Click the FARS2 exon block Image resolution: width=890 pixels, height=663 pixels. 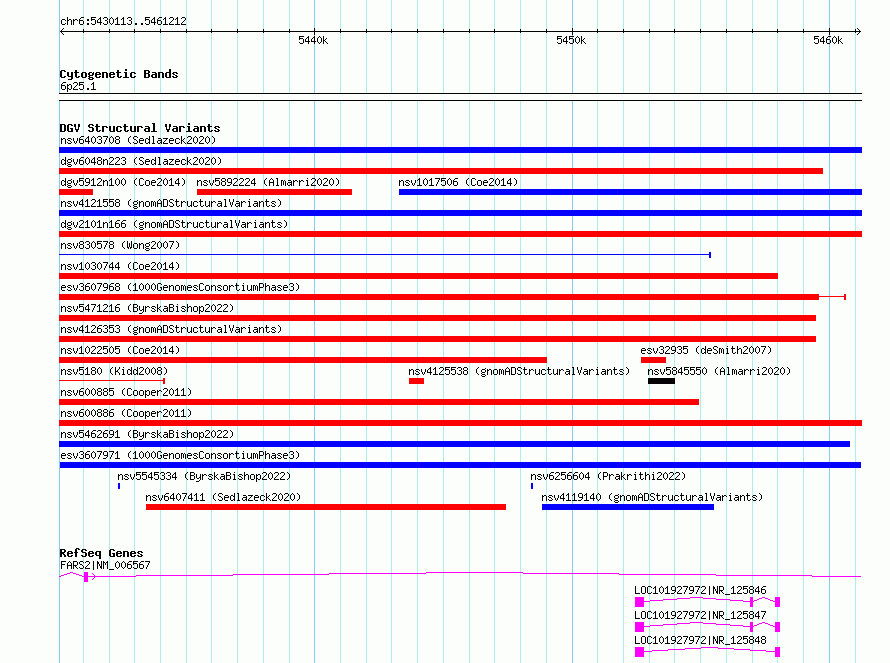click(x=86, y=577)
